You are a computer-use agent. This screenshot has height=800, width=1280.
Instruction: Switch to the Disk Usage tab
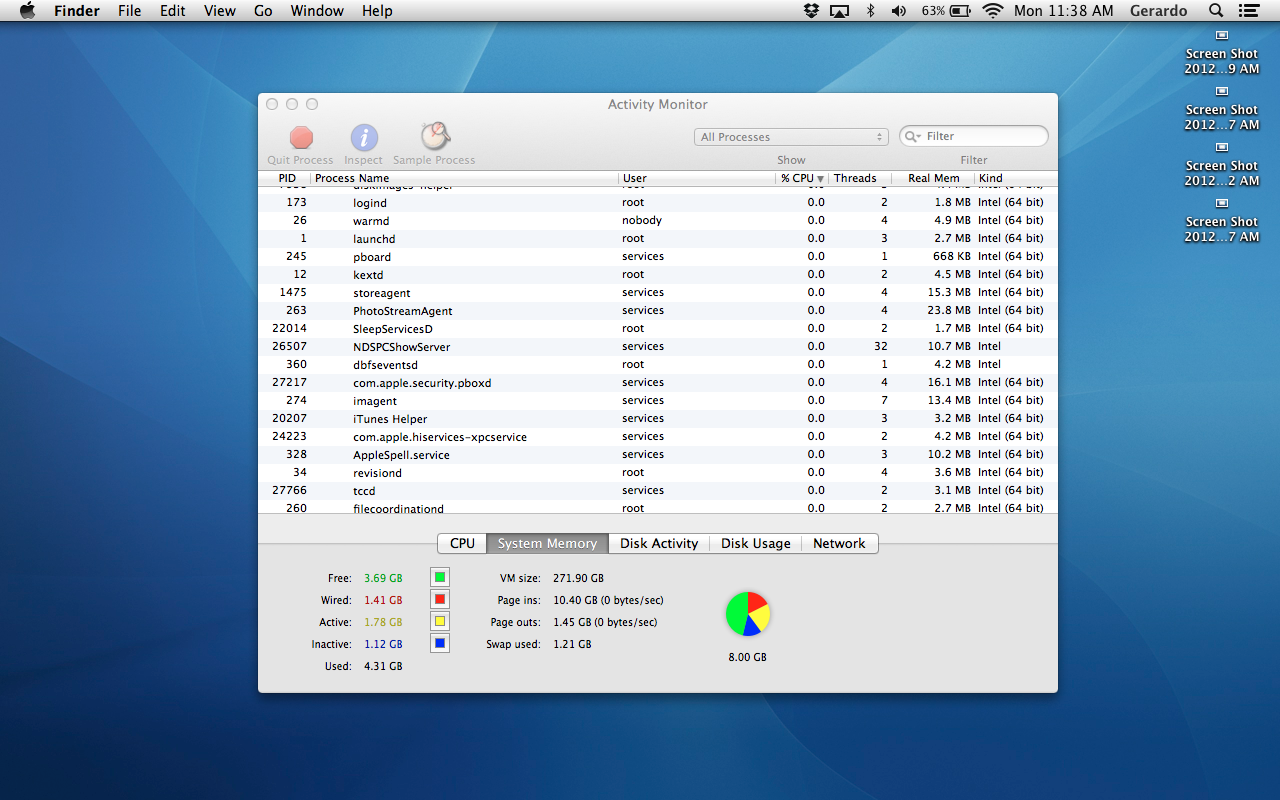(755, 543)
